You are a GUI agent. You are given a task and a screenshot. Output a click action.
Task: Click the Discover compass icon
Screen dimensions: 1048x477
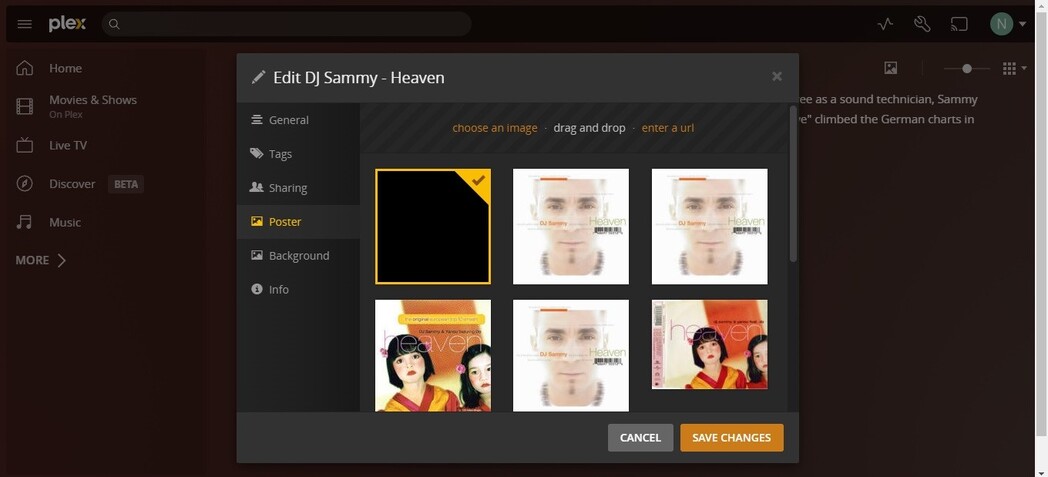coord(25,184)
